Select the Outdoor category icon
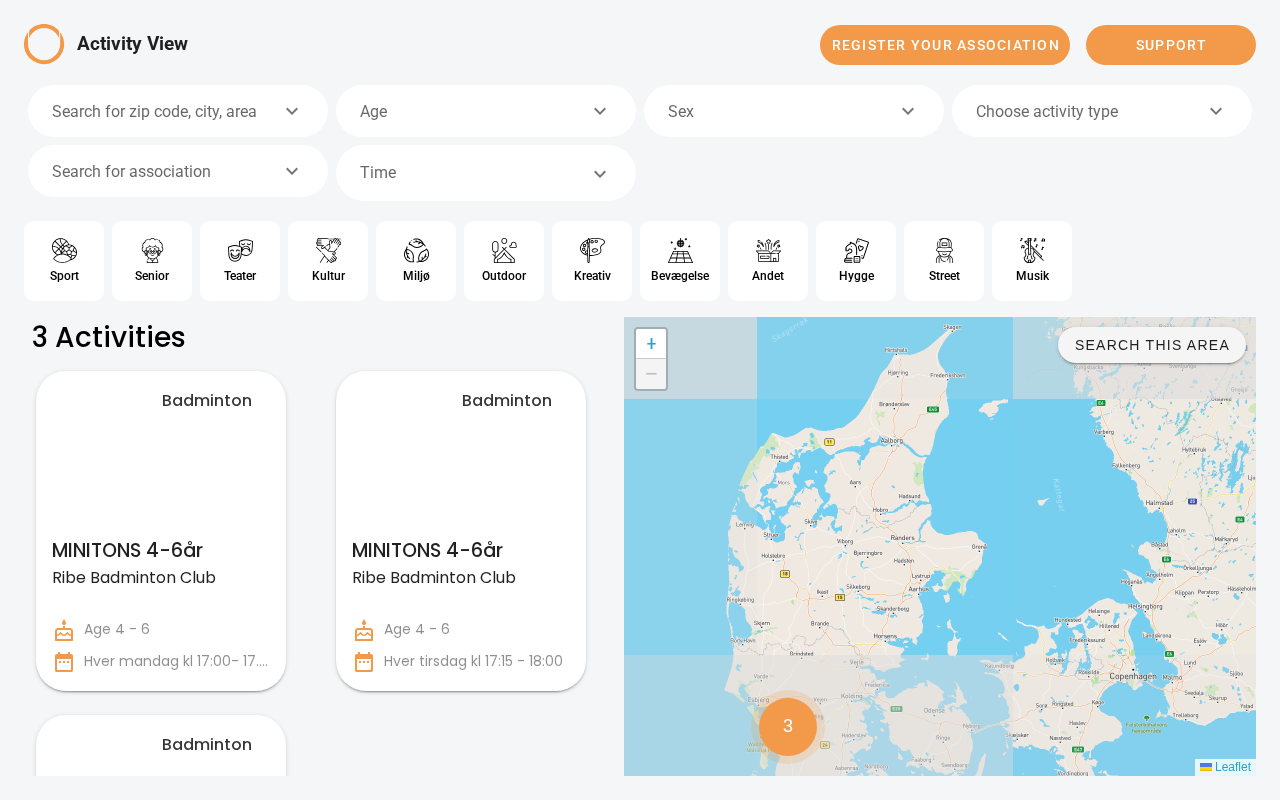This screenshot has height=800, width=1280. [504, 251]
